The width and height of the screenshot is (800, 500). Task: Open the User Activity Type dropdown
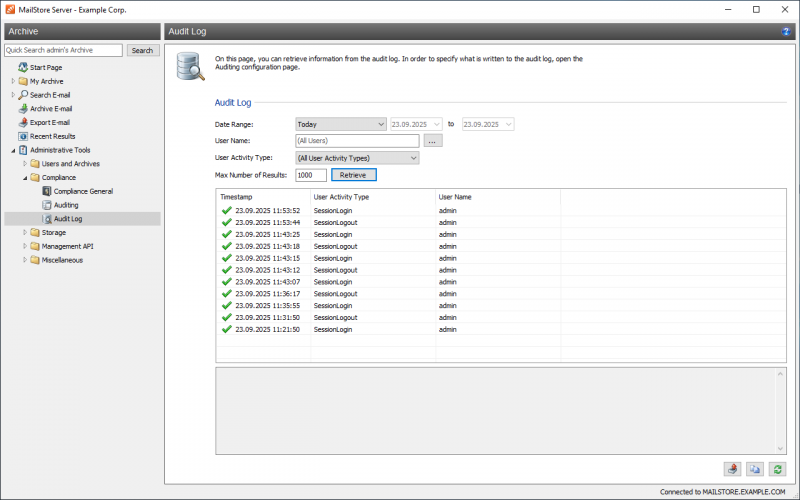357,158
